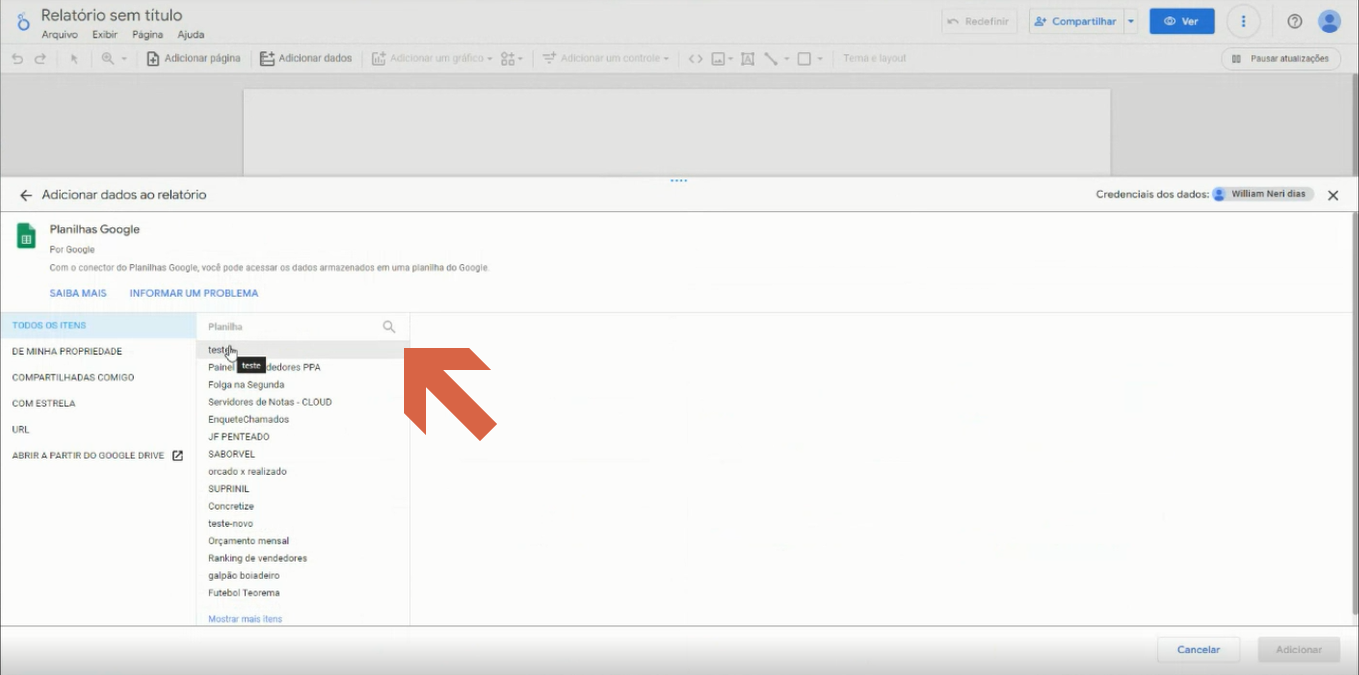
Task: Click the insert image icon
Action: click(718, 59)
